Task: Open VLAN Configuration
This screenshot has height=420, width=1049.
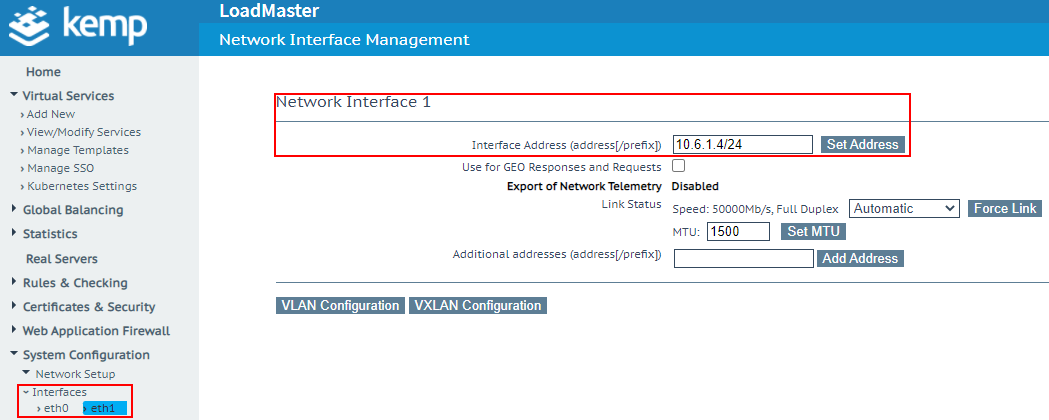Action: [341, 306]
